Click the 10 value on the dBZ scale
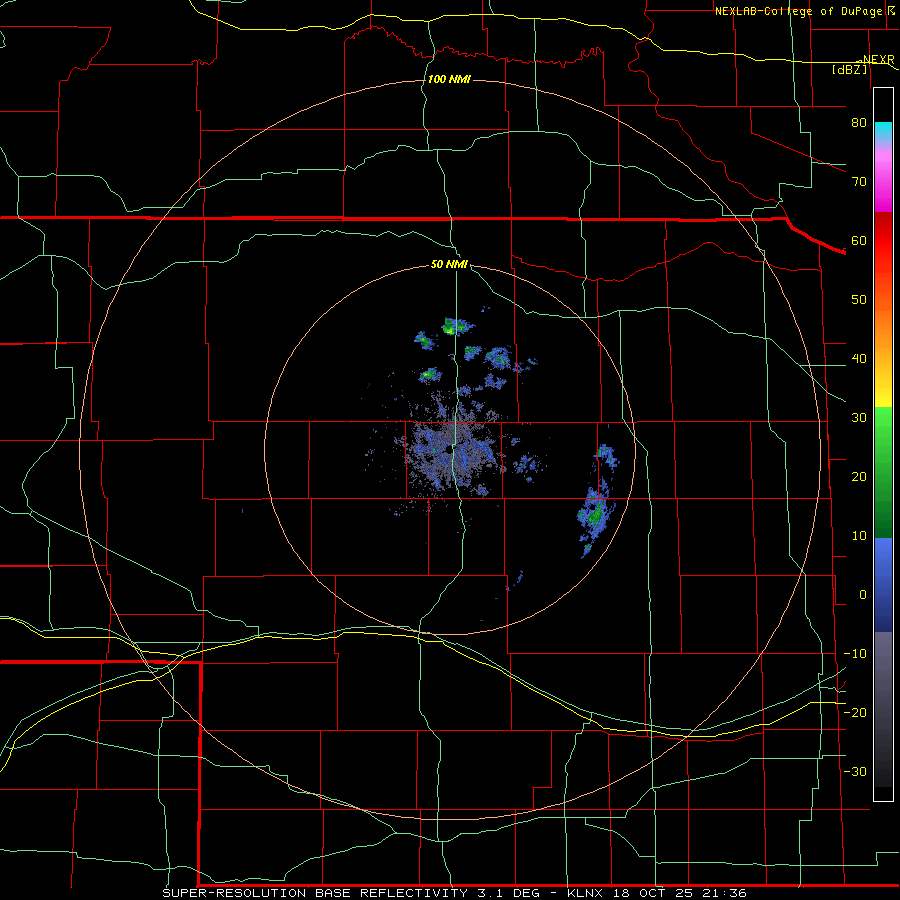Image resolution: width=900 pixels, height=900 pixels. [859, 536]
